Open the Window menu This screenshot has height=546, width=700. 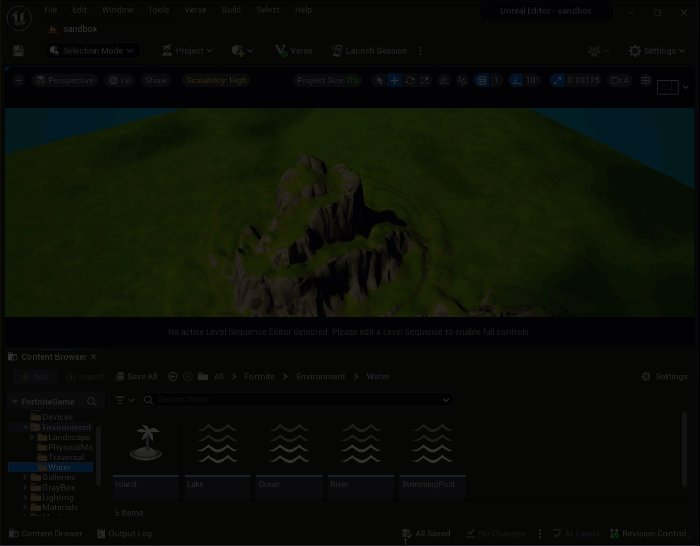[117, 10]
